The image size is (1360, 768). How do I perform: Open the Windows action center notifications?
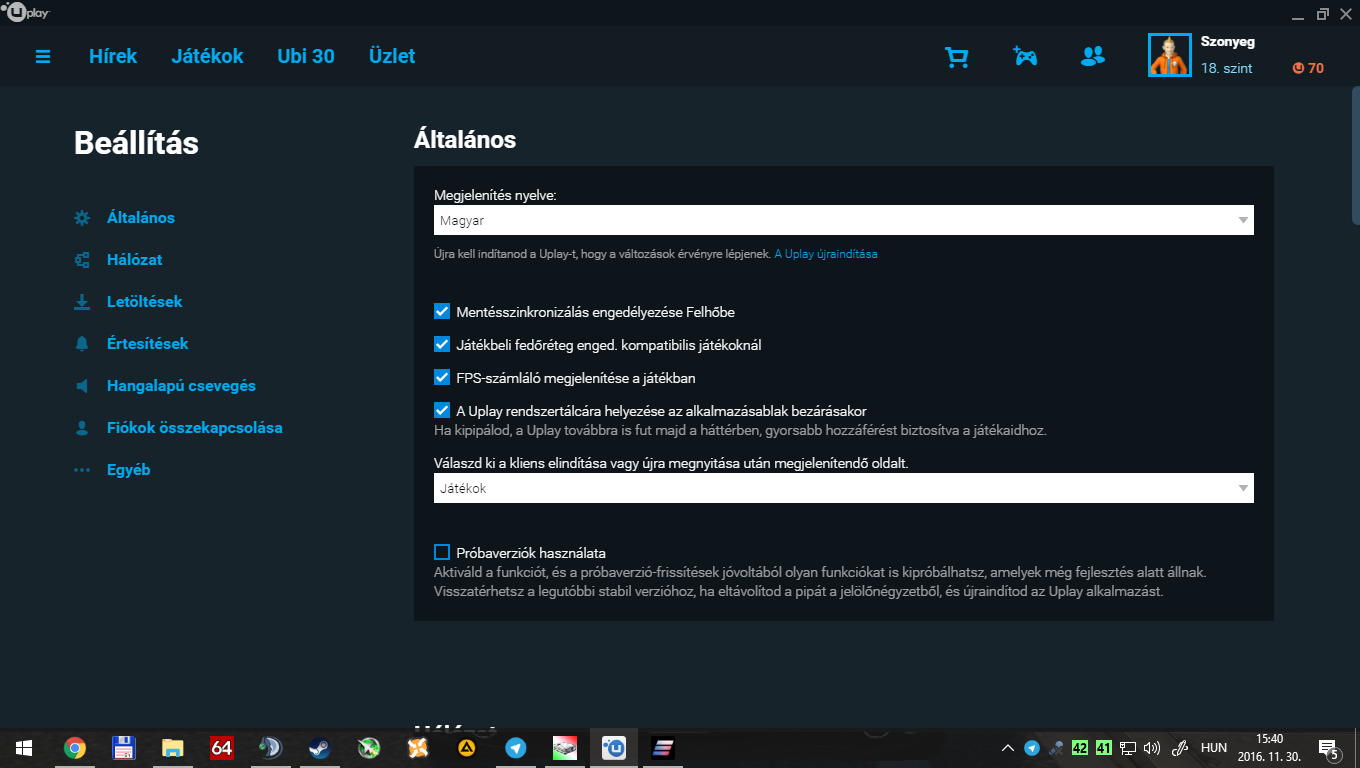(1329, 748)
